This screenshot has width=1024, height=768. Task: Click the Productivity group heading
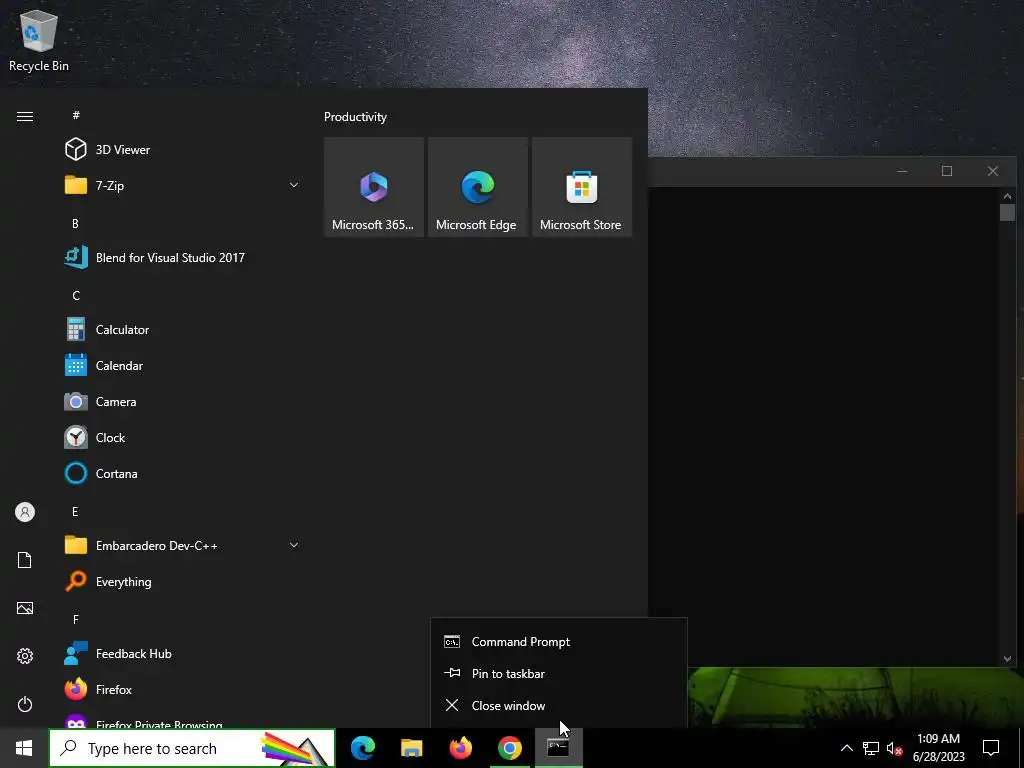coord(355,117)
